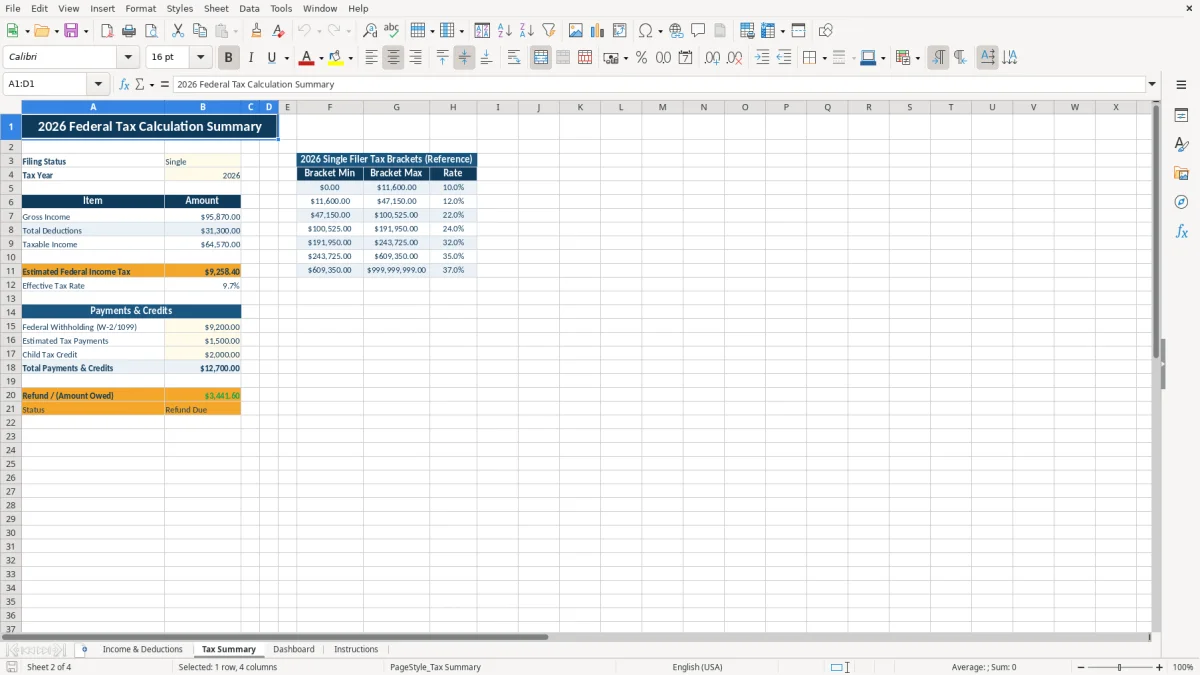Open the Function Wizard
The width and height of the screenshot is (1200, 675).
point(124,84)
